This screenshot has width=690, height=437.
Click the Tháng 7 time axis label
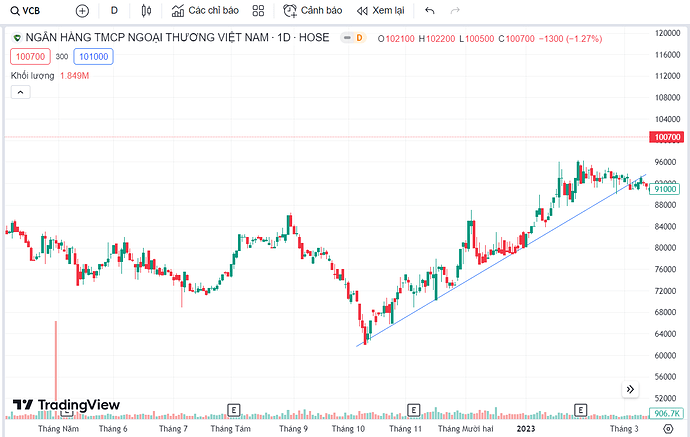[x=173, y=429]
